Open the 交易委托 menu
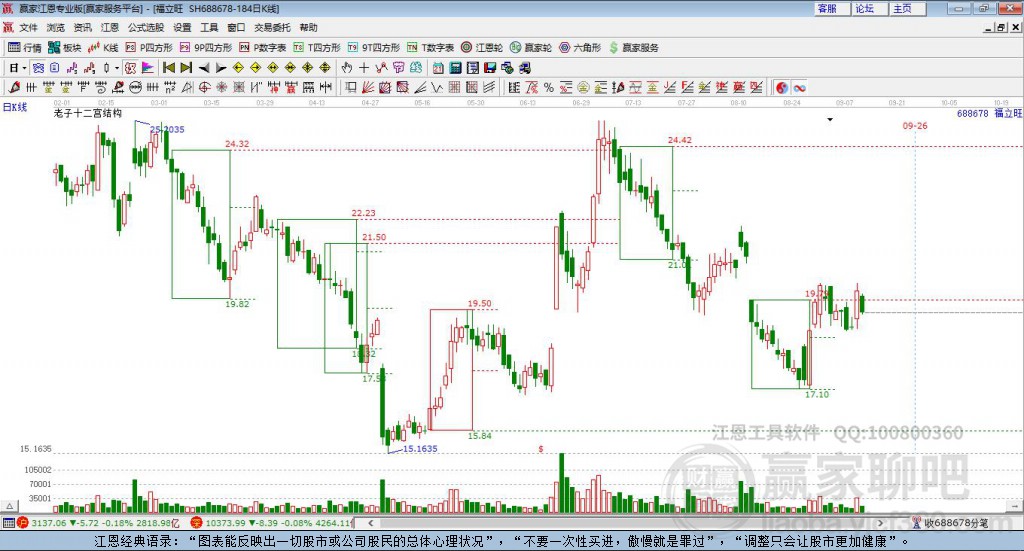 (x=272, y=27)
